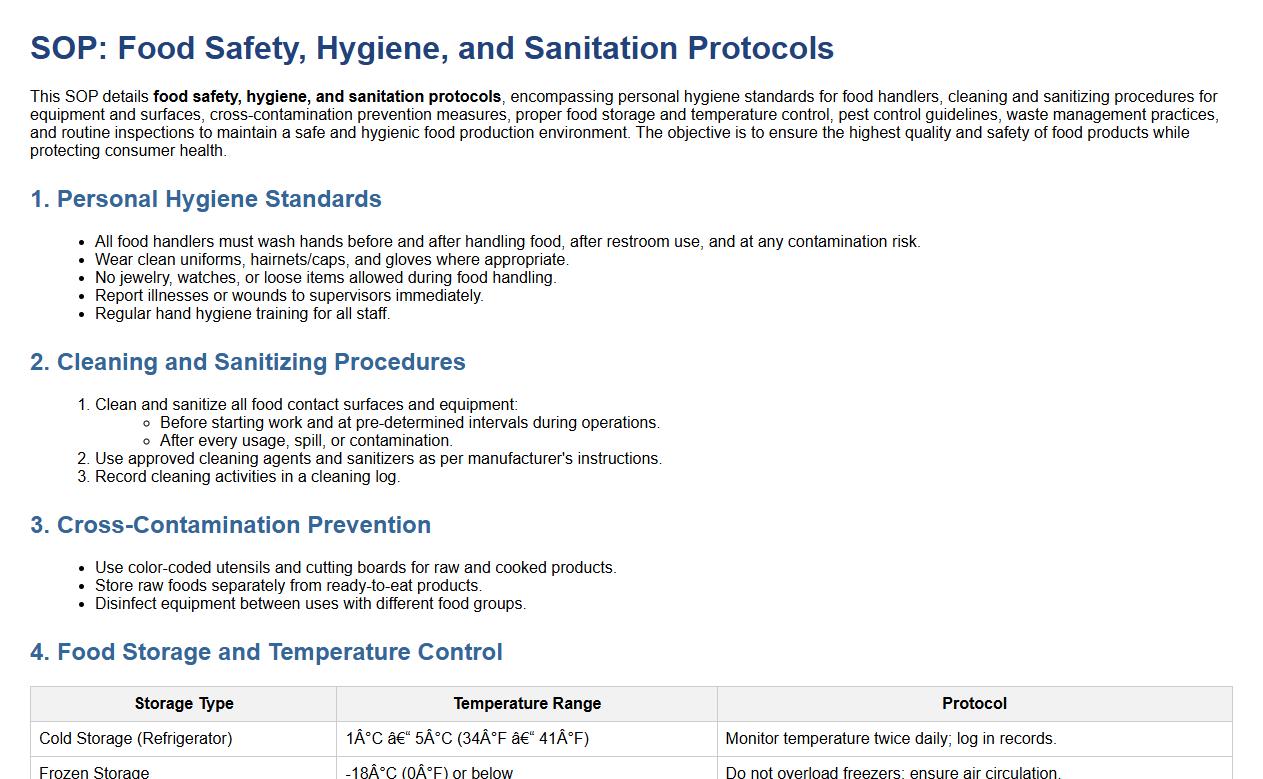Click Food Storage and Temperature Control heading
Viewport: 1263px width, 779px height.
pyautogui.click(x=266, y=652)
